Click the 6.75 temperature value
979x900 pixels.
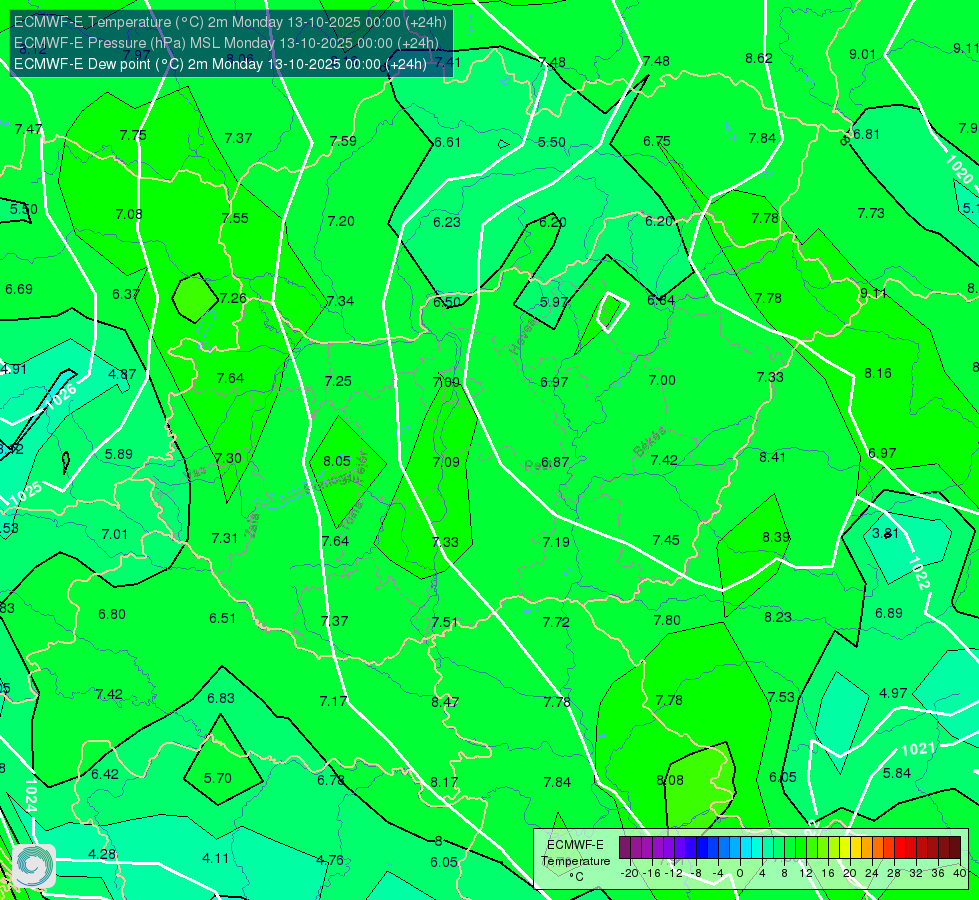coord(657,142)
